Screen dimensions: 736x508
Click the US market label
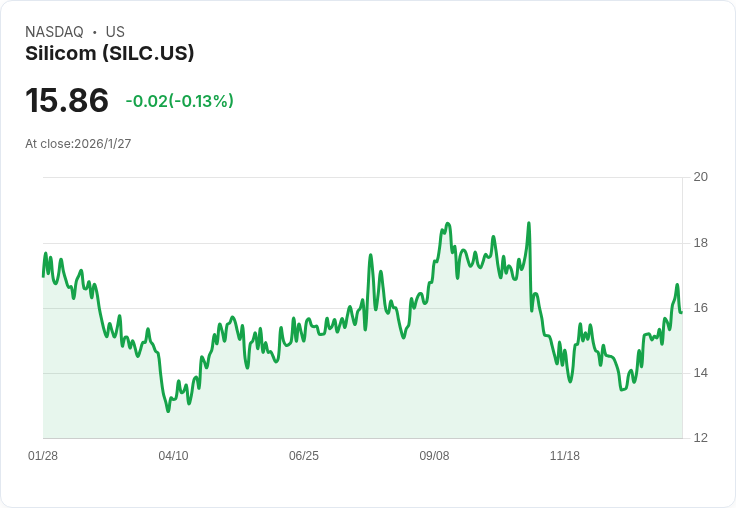pos(115,32)
